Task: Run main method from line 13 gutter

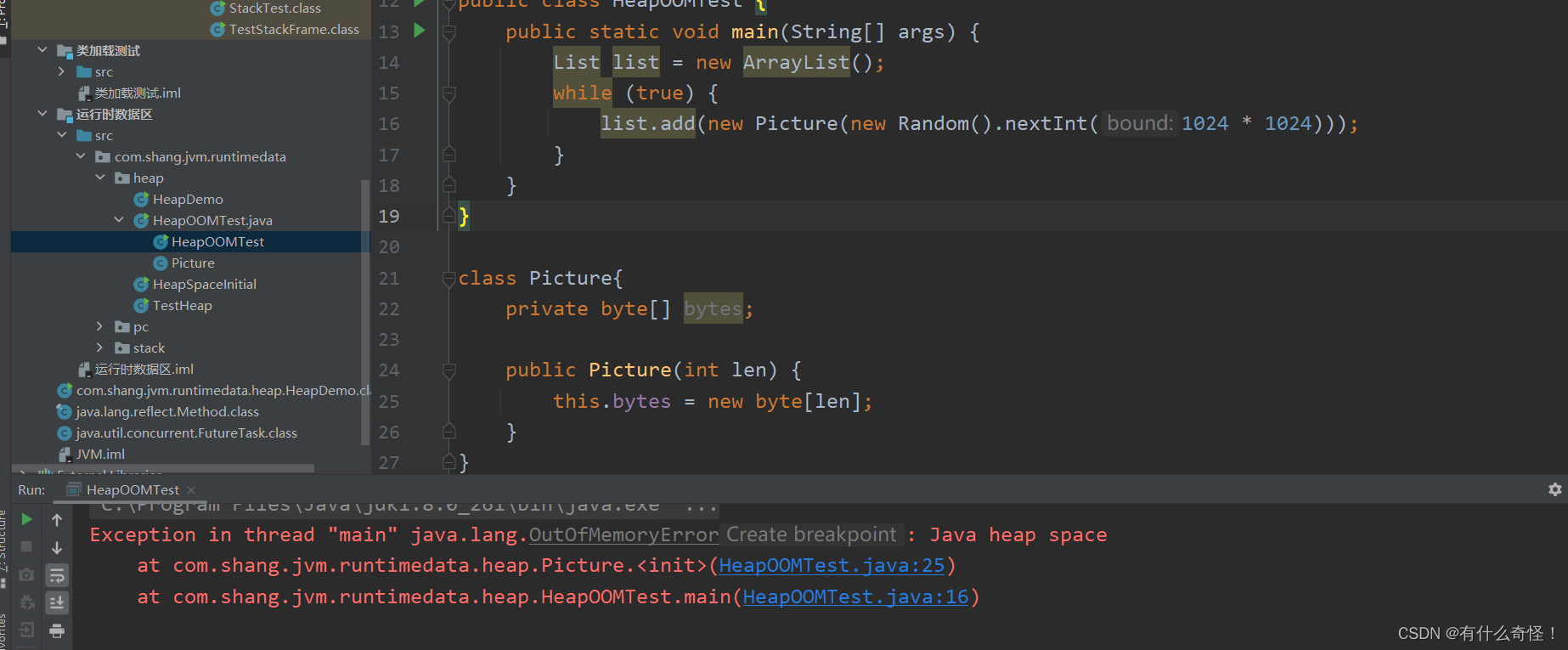Action: 419,31
